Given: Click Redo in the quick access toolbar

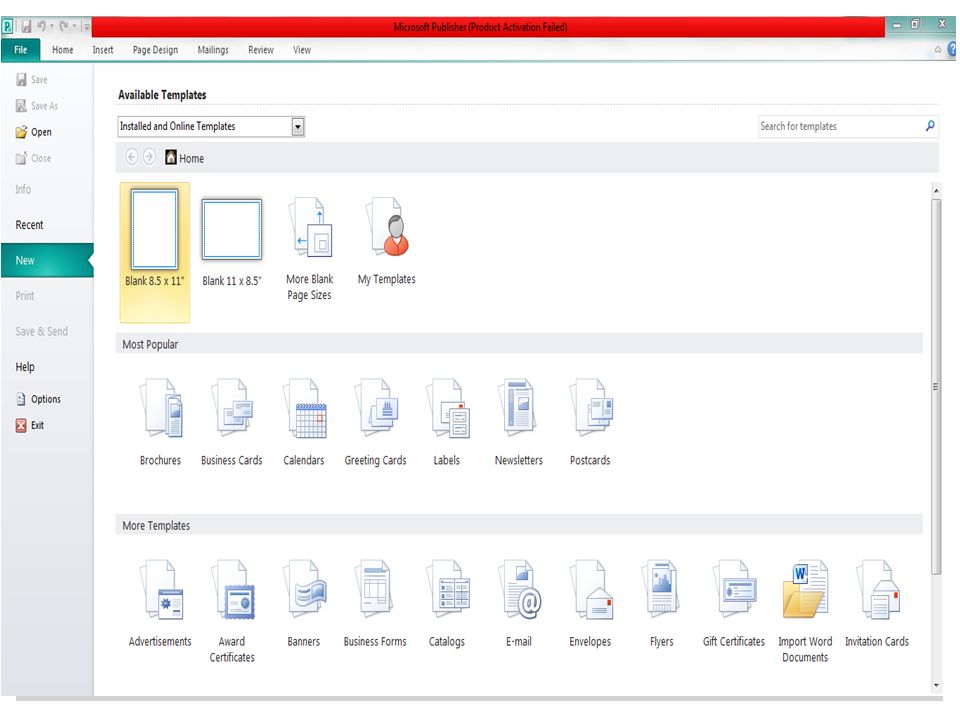Looking at the screenshot, I should tap(64, 26).
